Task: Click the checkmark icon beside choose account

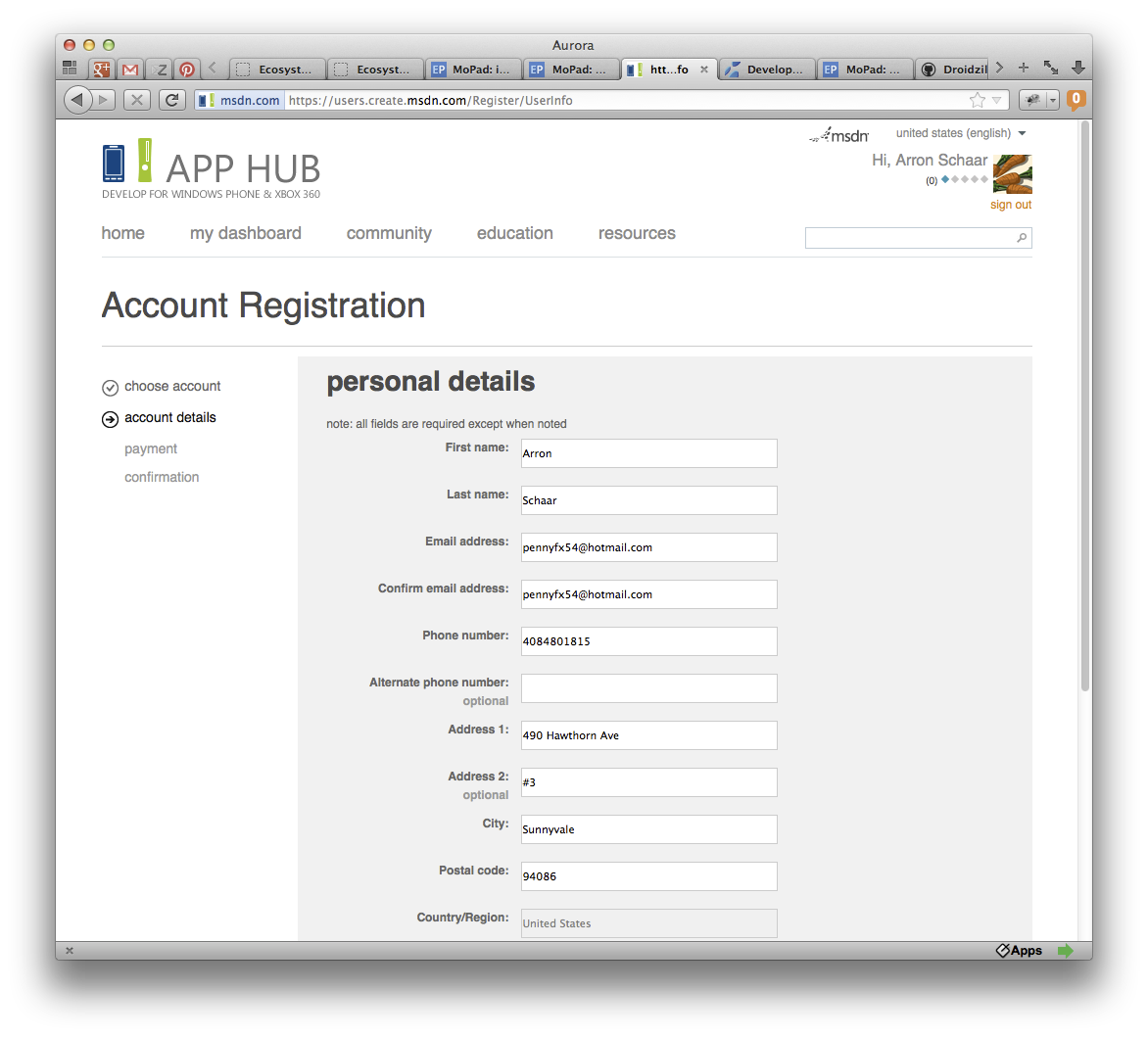Action: [110, 387]
